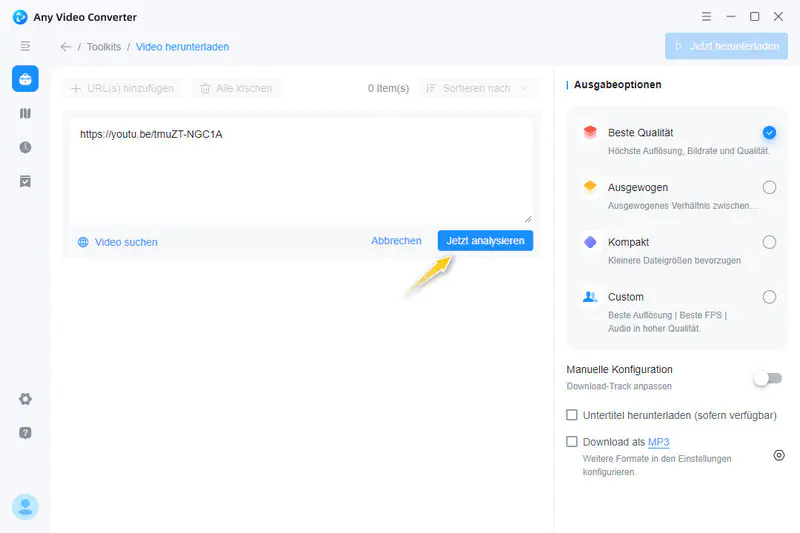Open the completed tasks checklist icon
This screenshot has width=800, height=533.
[25, 181]
